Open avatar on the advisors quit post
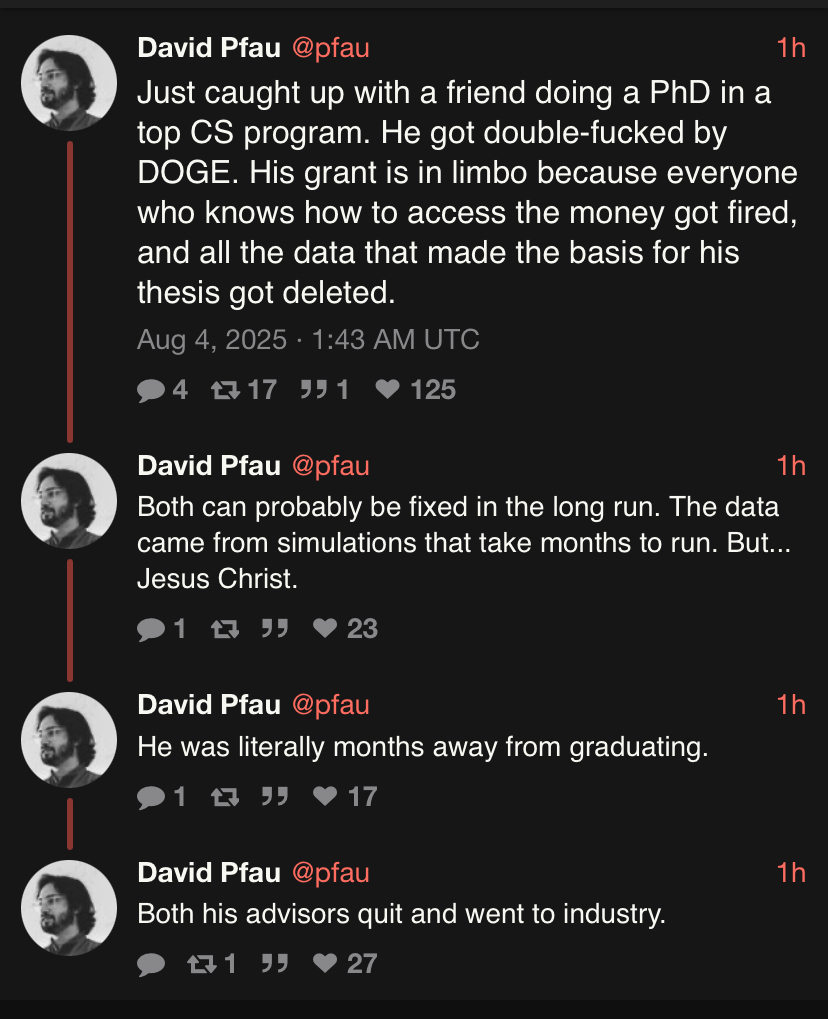The width and height of the screenshot is (828, 1019). (69, 907)
